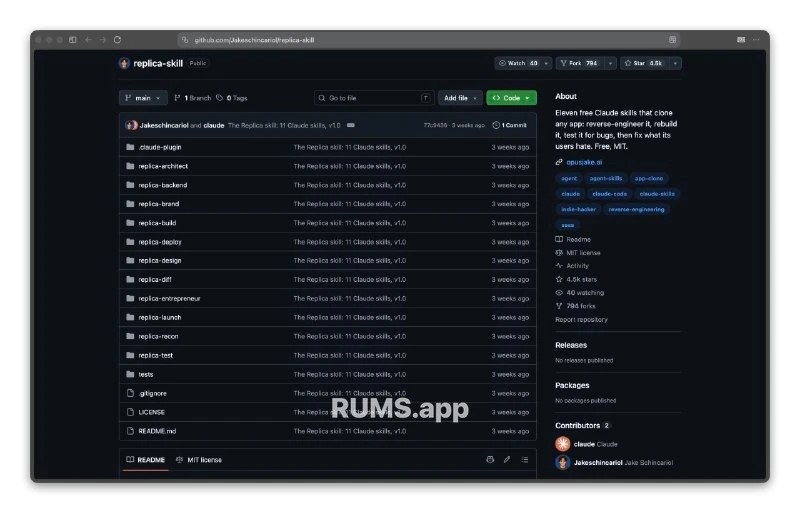800x513 pixels.
Task: Click the site settings icon in address bar
Action: 185,40
